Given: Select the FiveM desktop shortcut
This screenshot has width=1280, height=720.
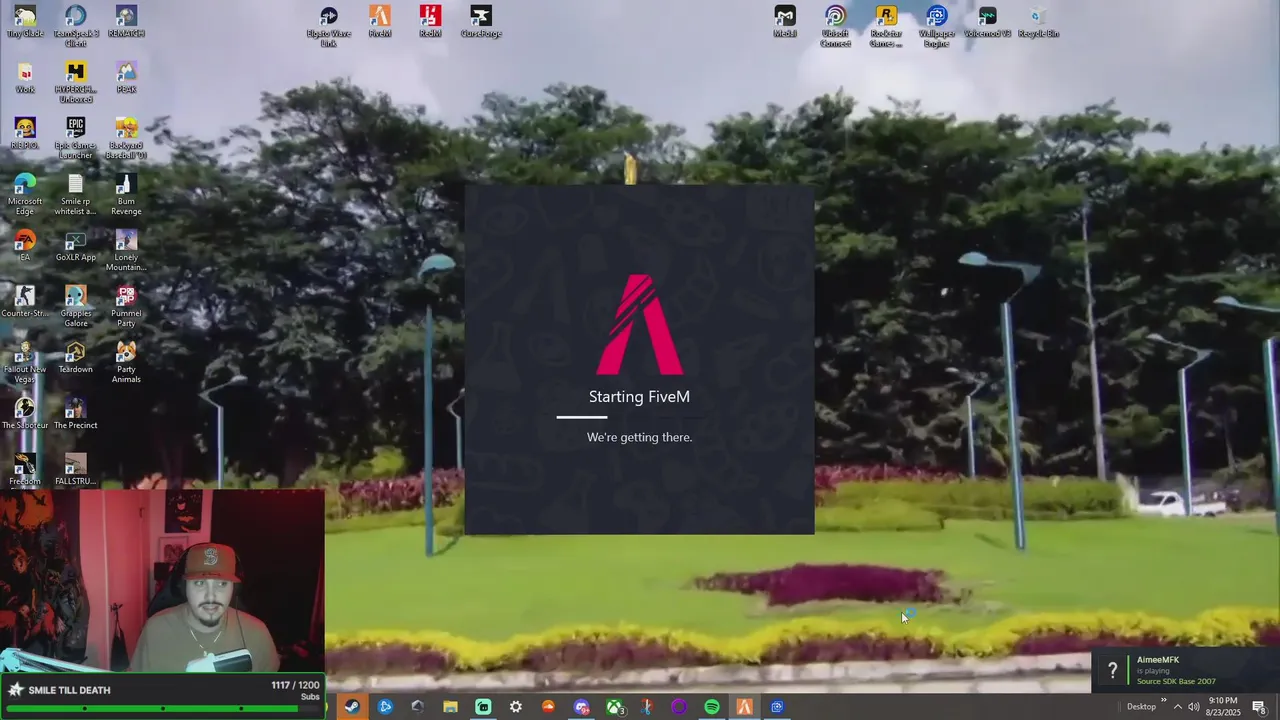Looking at the screenshot, I should coord(380,22).
